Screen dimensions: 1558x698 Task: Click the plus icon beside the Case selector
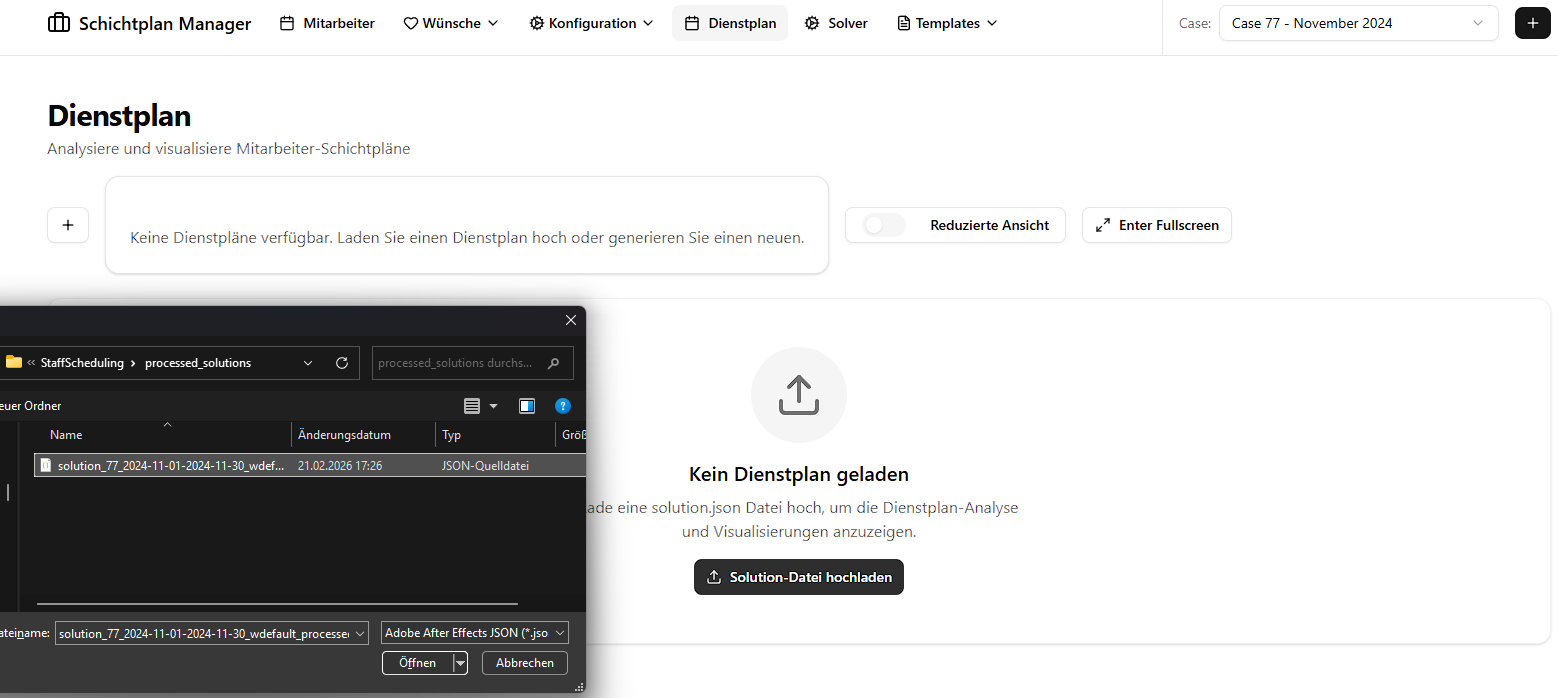tap(1532, 23)
